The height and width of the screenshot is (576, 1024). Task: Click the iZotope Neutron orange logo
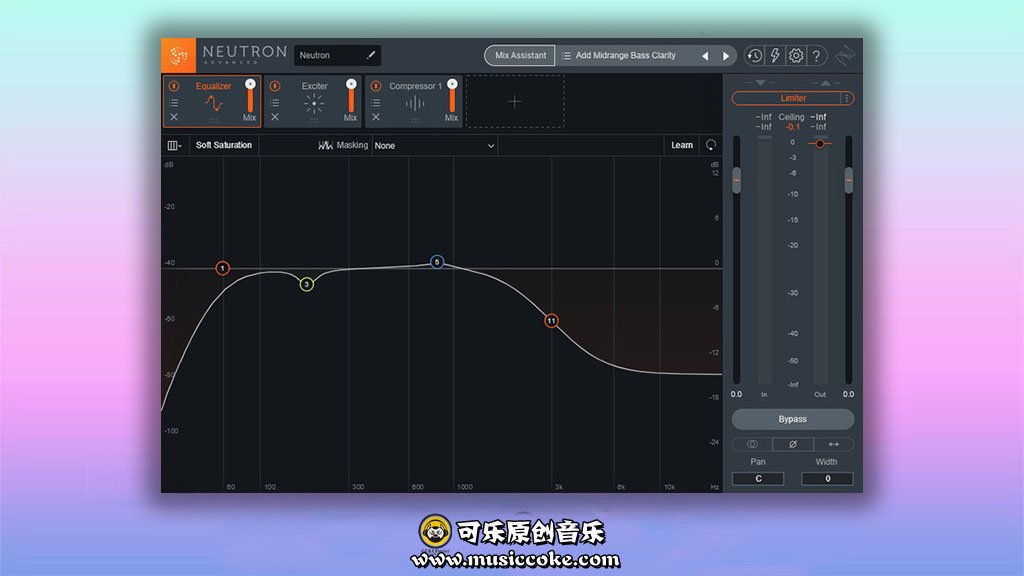click(x=178, y=56)
